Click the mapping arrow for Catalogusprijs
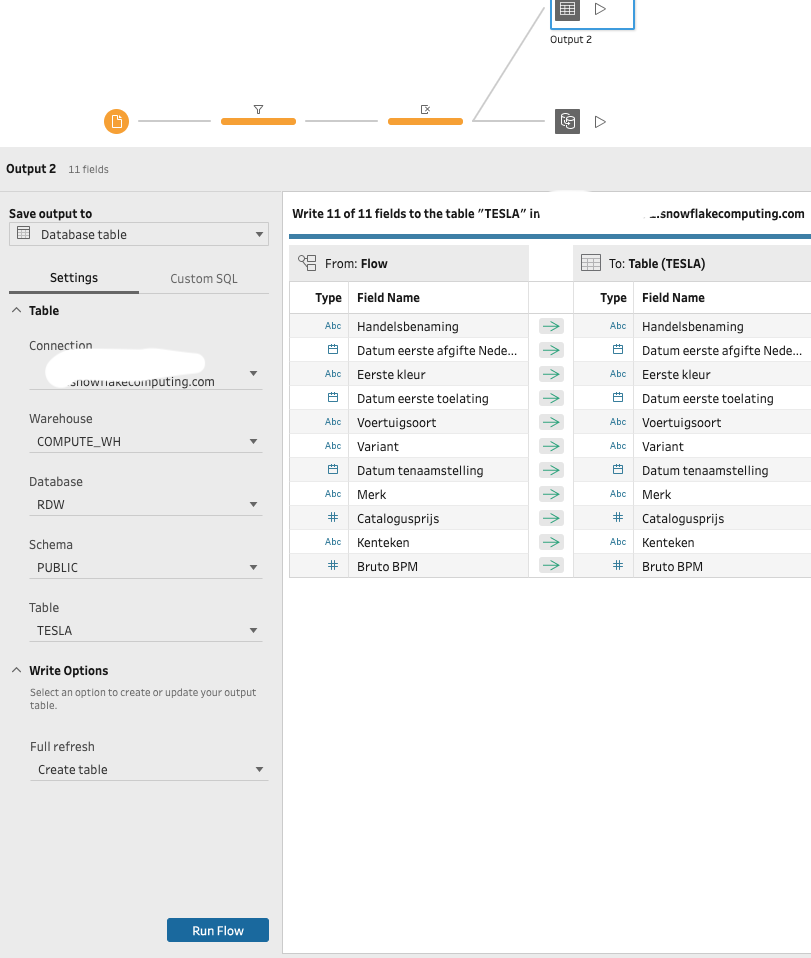The height and width of the screenshot is (958, 811). coord(551,518)
